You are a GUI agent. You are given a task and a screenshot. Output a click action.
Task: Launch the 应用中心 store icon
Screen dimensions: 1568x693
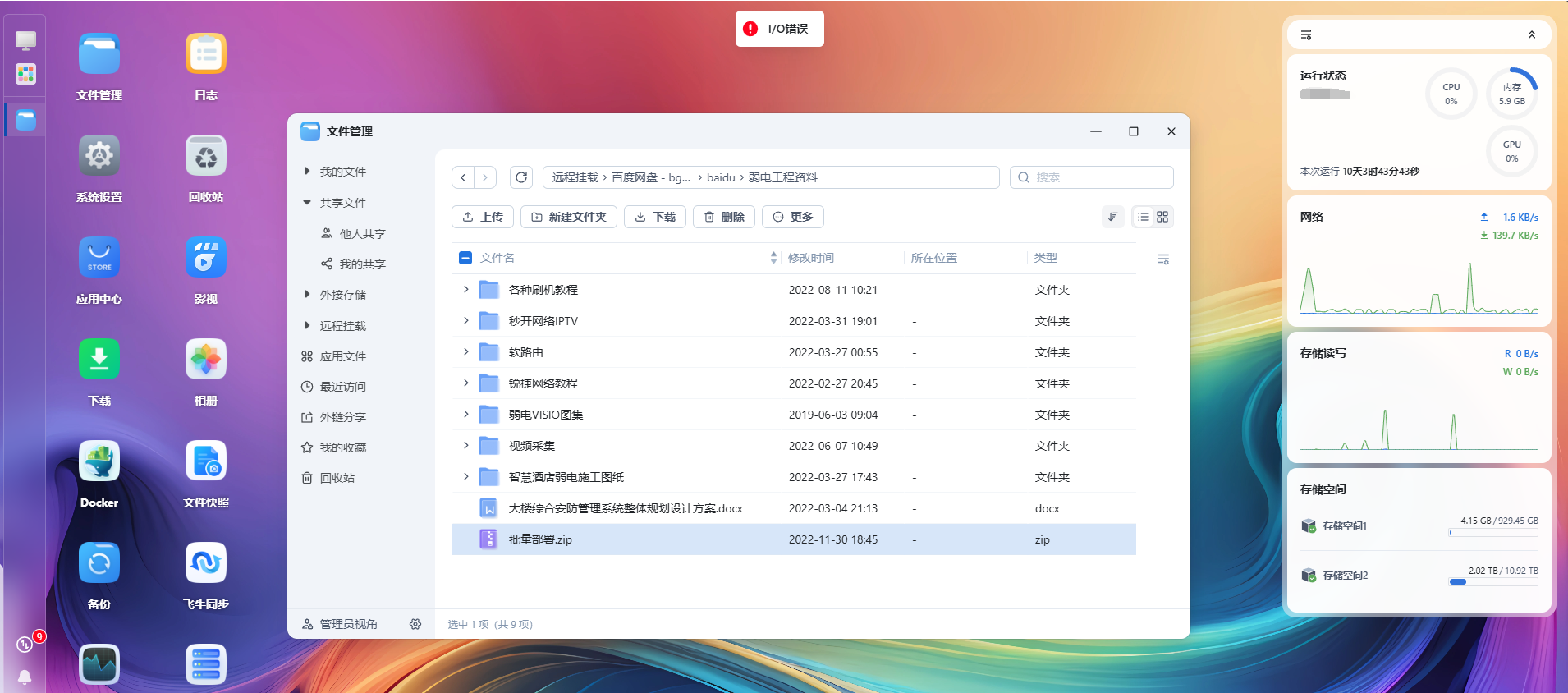click(x=99, y=258)
